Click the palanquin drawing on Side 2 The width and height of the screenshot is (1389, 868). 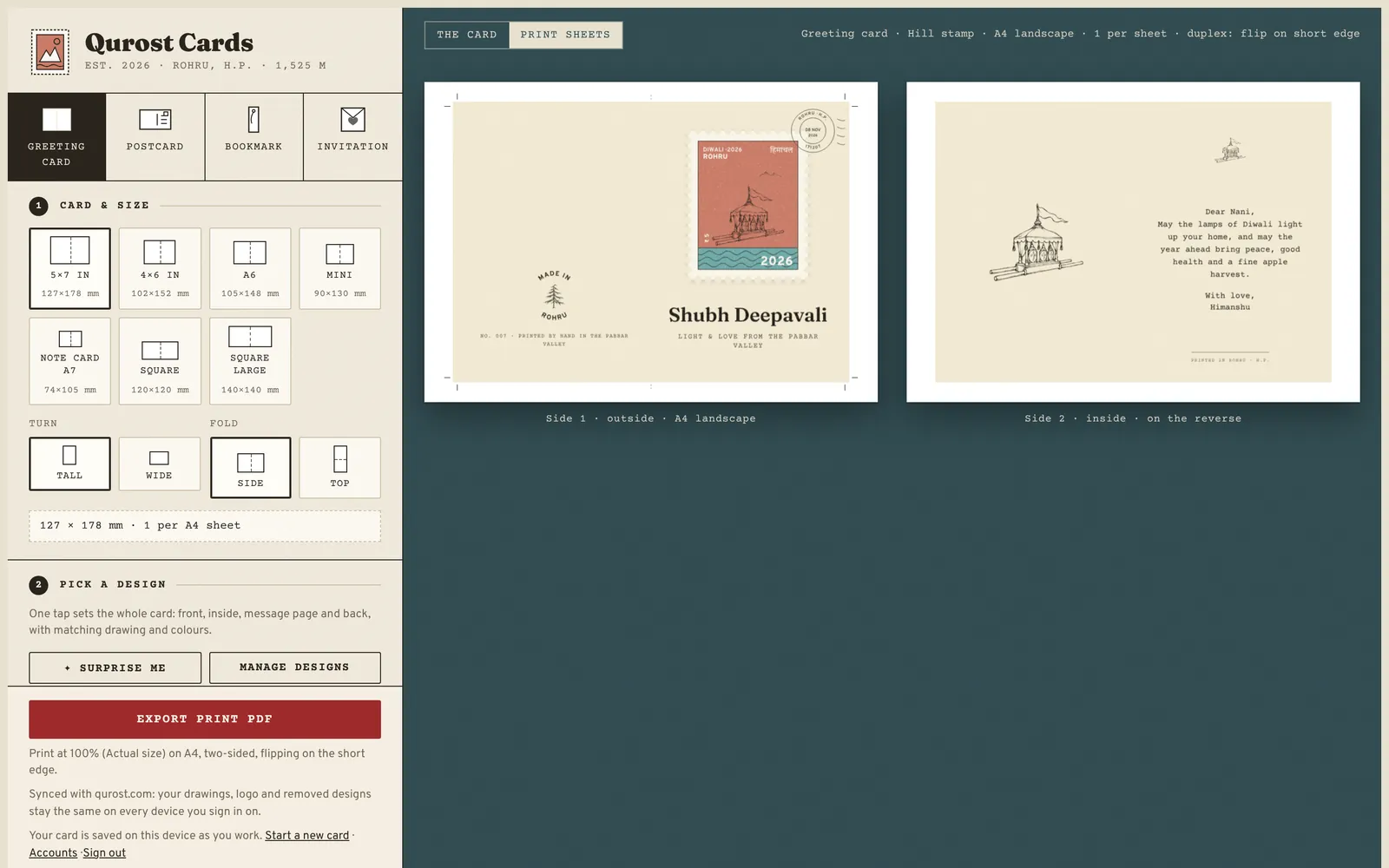click(x=1037, y=242)
